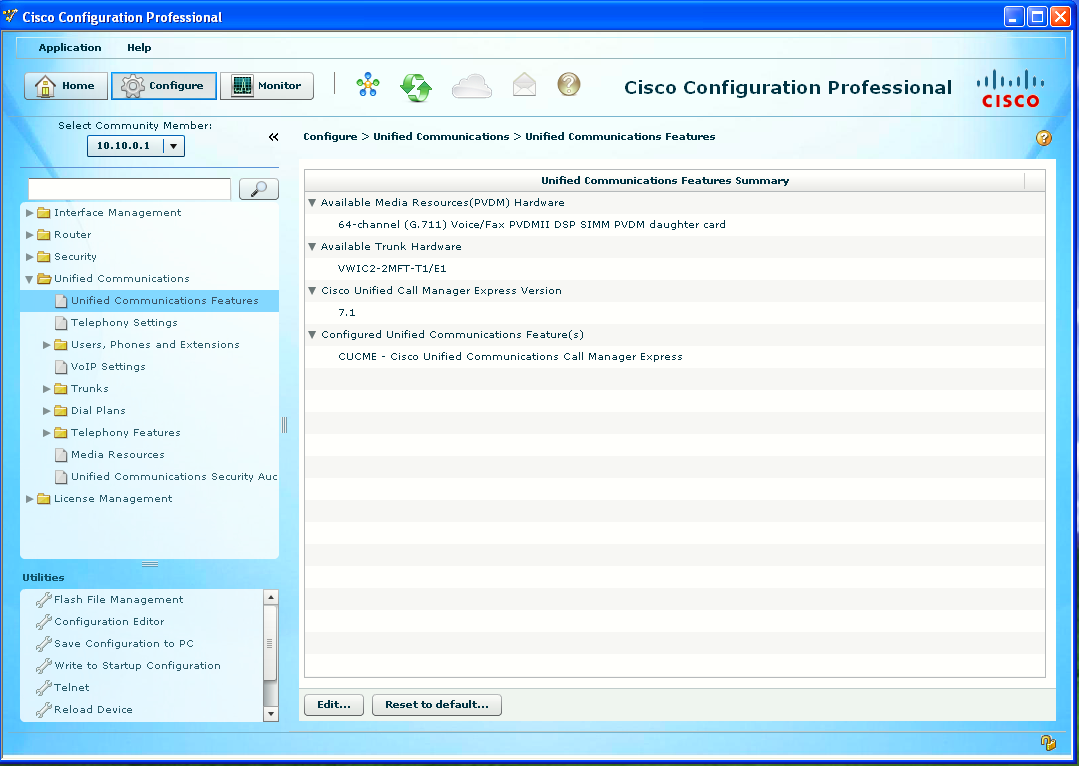Click Utilities scrollbar down arrow
This screenshot has width=1079, height=766.
click(270, 714)
